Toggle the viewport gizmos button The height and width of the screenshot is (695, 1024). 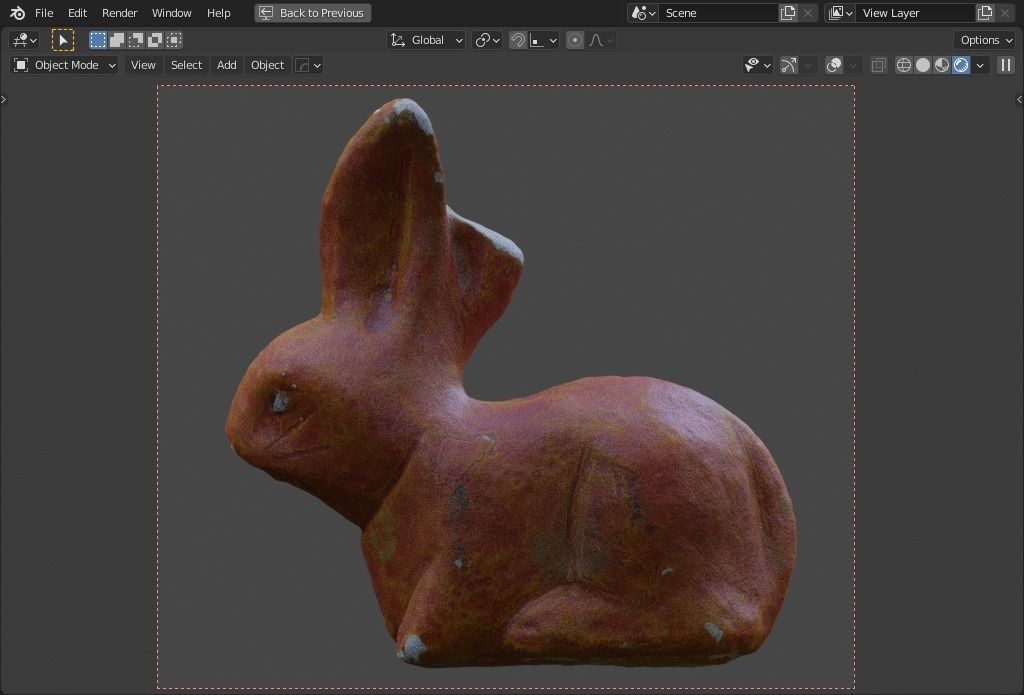click(x=789, y=65)
